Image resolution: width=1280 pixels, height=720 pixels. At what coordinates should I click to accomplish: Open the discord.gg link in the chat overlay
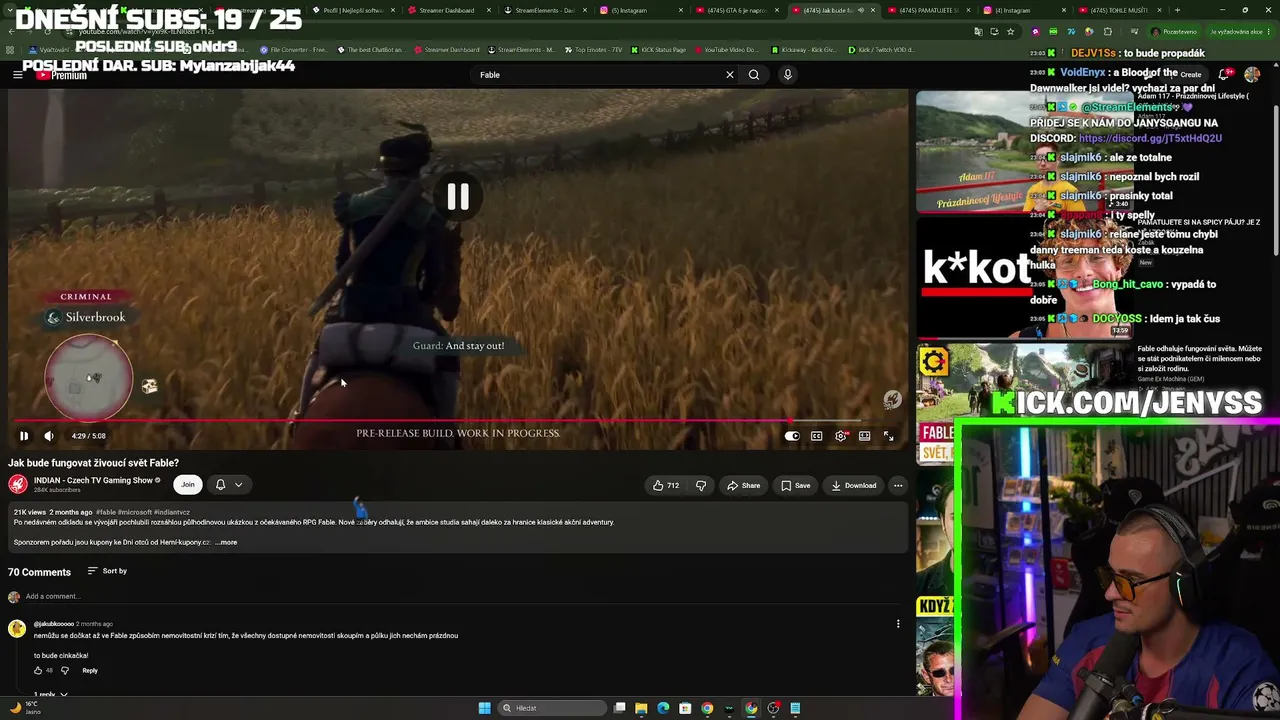pyautogui.click(x=1150, y=138)
